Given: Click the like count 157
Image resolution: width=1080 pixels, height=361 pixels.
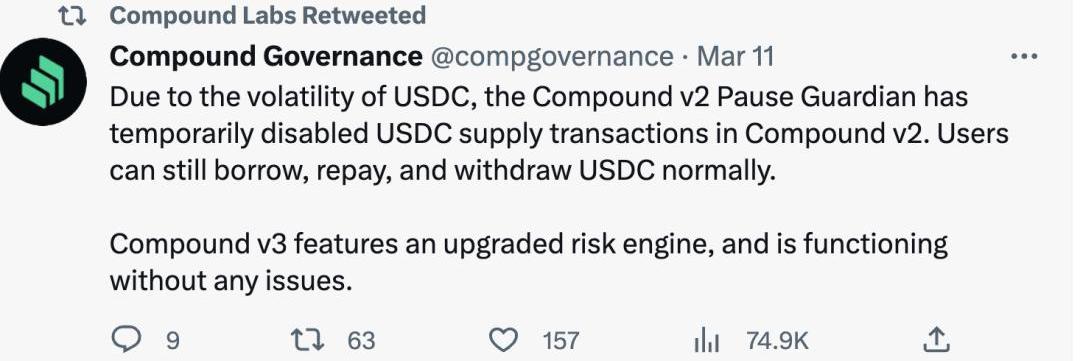Looking at the screenshot, I should 560,340.
